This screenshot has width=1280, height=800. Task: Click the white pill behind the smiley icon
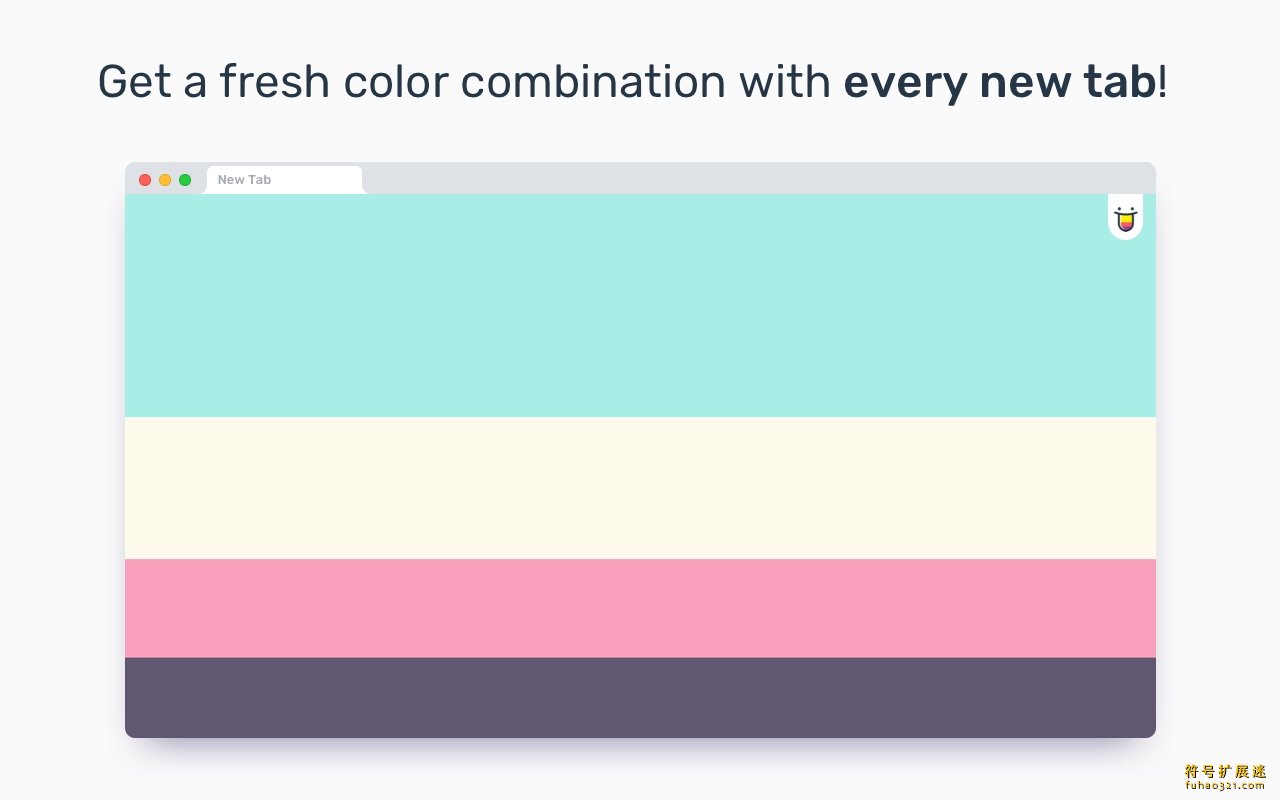(x=1126, y=217)
